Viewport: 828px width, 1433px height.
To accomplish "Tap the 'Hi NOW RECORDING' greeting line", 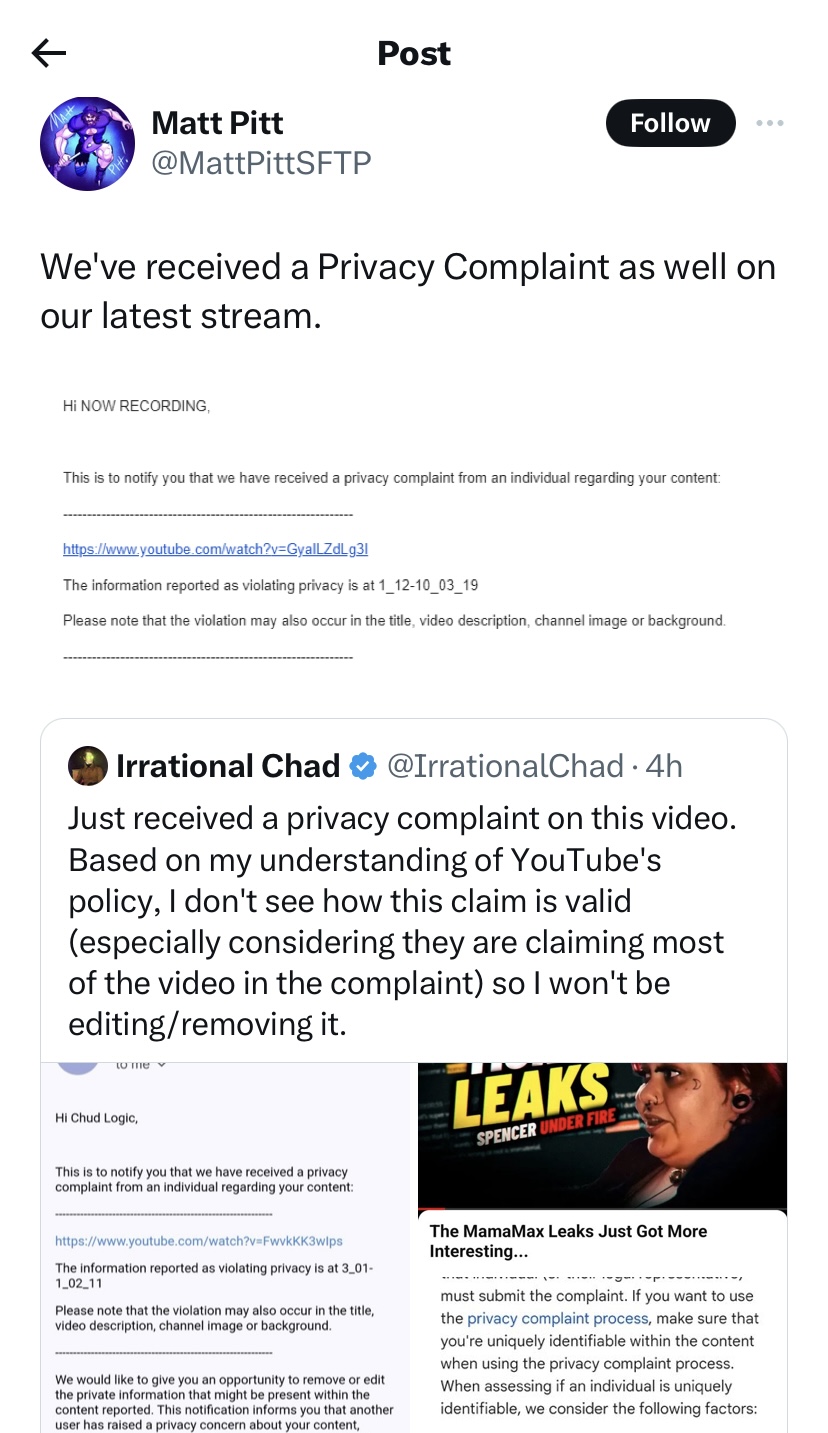I will click(136, 406).
